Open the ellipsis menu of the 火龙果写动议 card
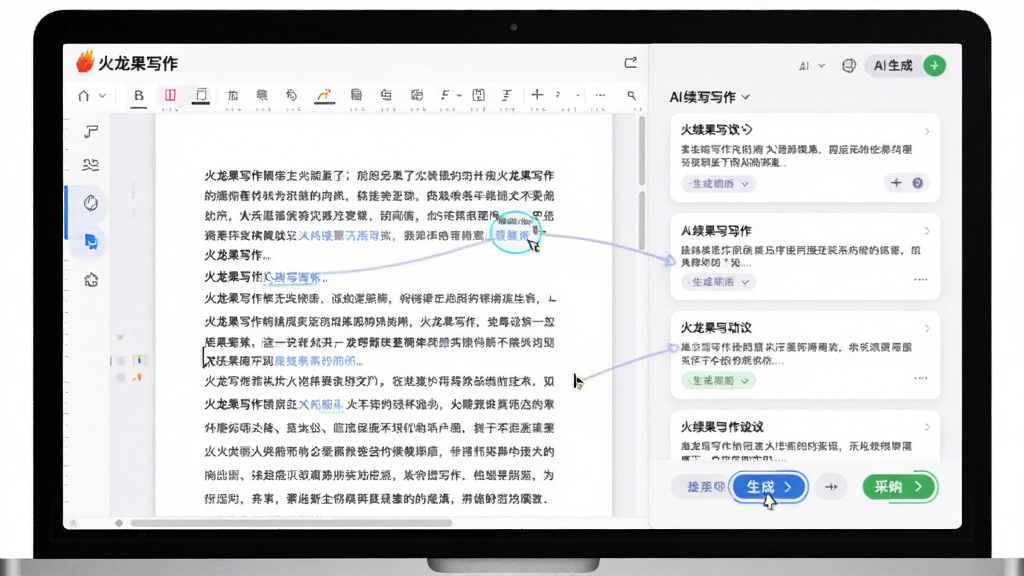The image size is (1024, 576). click(x=920, y=377)
